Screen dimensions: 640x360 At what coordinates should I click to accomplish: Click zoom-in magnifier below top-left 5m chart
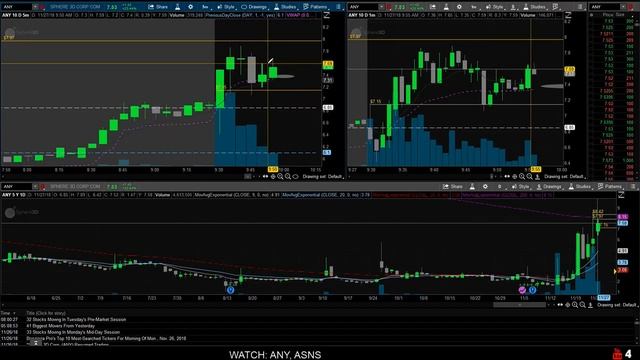click(x=280, y=177)
